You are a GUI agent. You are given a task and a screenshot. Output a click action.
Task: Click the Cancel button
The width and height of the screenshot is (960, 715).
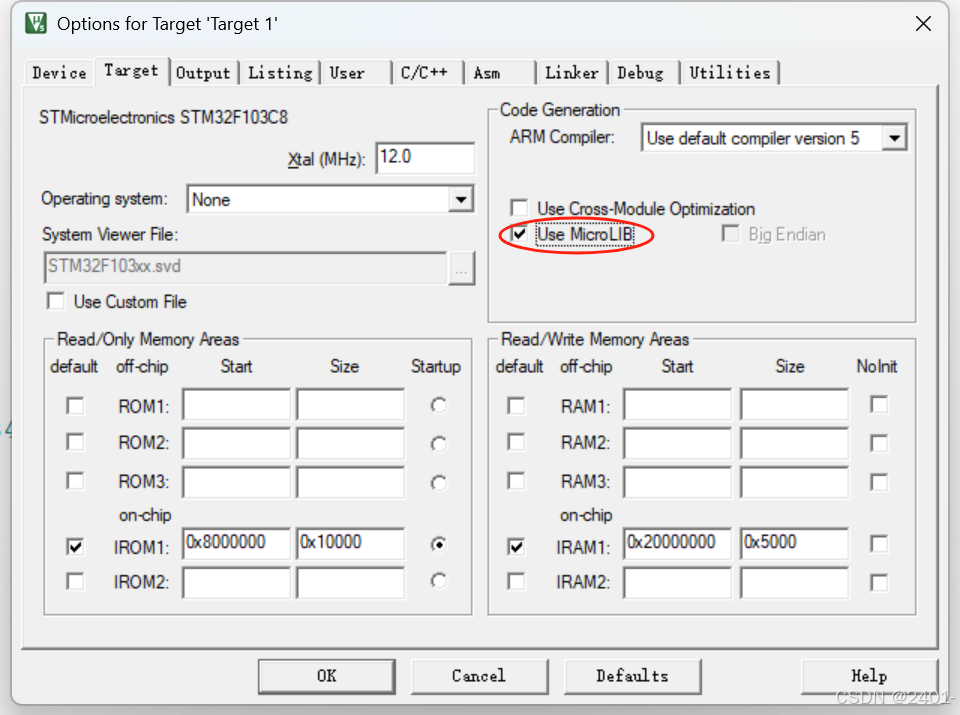click(x=479, y=676)
